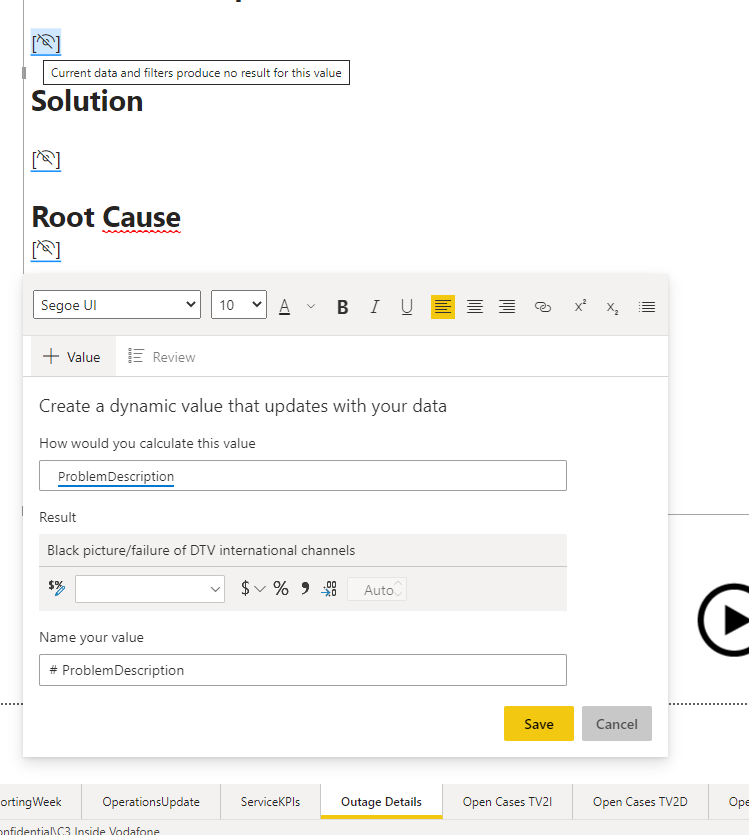Select the hidden value under Root Cause
The image size is (749, 835).
[46, 249]
